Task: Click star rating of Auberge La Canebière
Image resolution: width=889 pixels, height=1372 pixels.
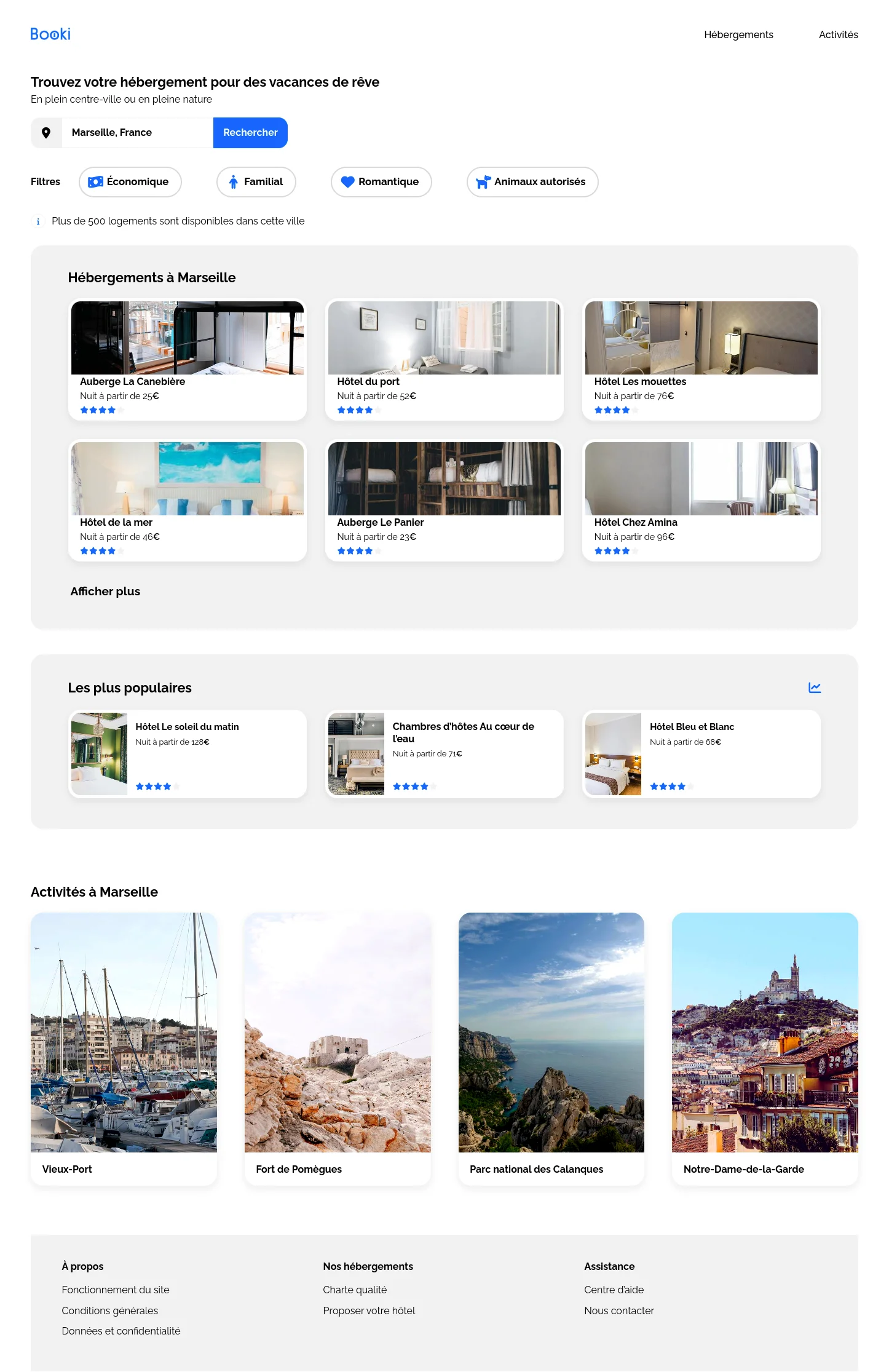Action: [102, 410]
